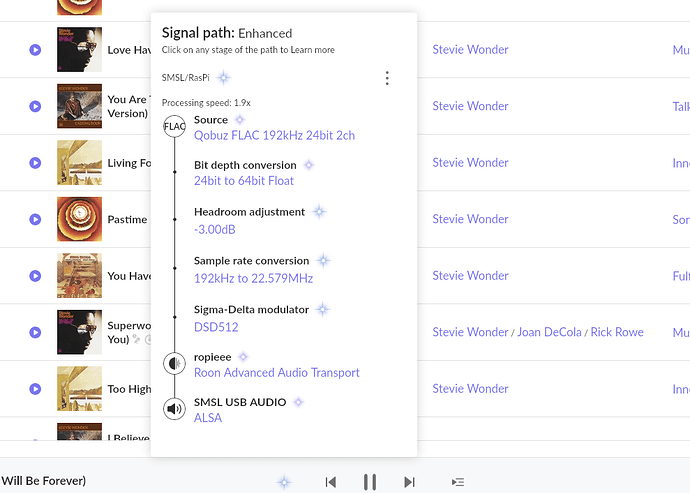Click the signal path sparkle in footer
This screenshot has width=690, height=493.
[x=284, y=482]
